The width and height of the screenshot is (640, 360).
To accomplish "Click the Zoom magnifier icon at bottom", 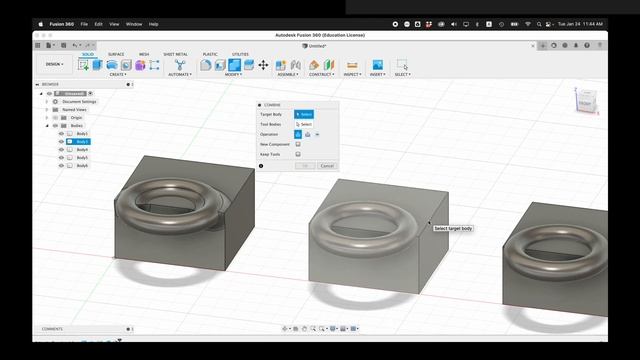I will coord(313,329).
